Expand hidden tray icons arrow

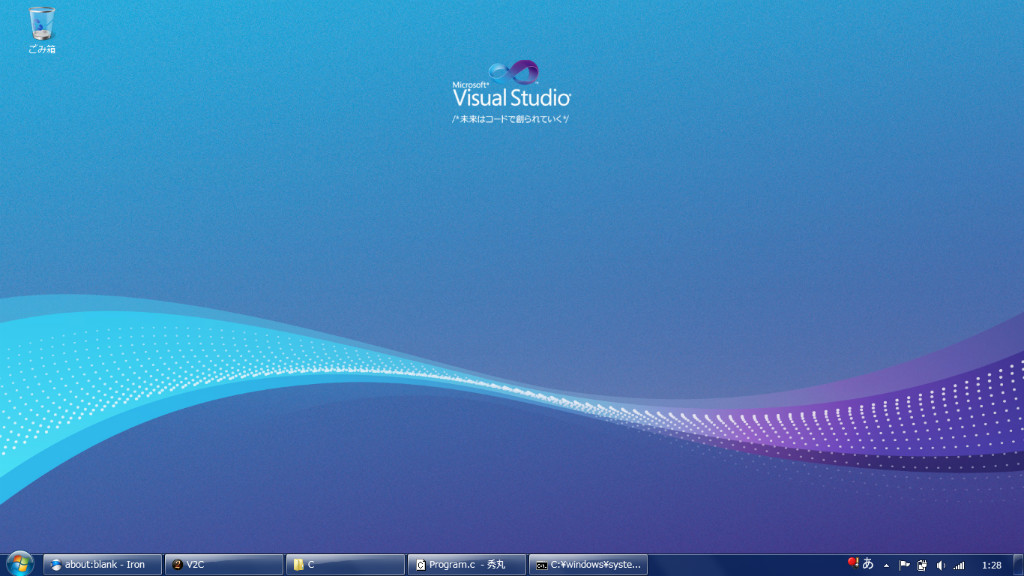click(x=886, y=566)
